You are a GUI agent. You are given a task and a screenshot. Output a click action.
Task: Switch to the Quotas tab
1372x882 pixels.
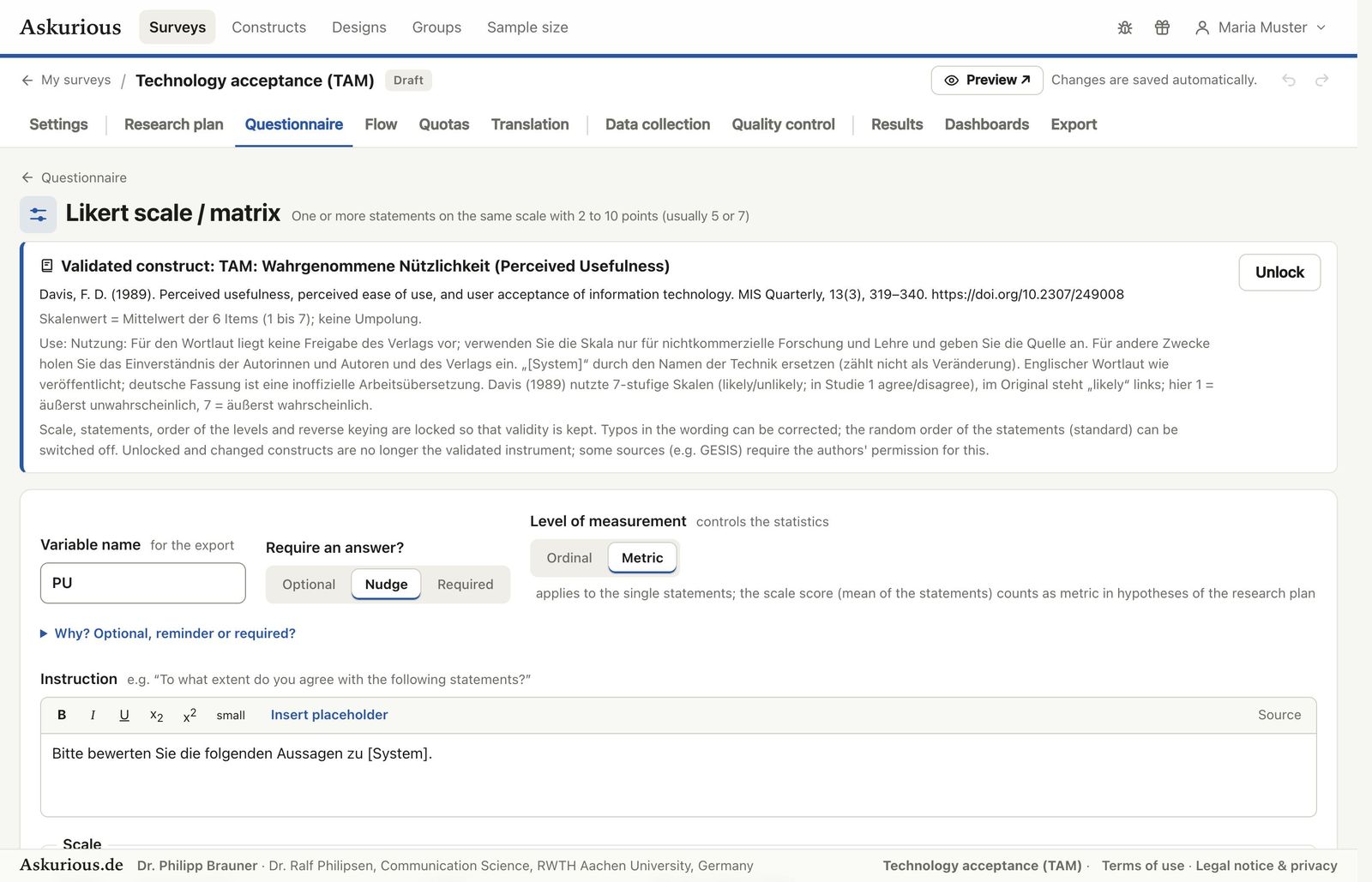pos(444,124)
